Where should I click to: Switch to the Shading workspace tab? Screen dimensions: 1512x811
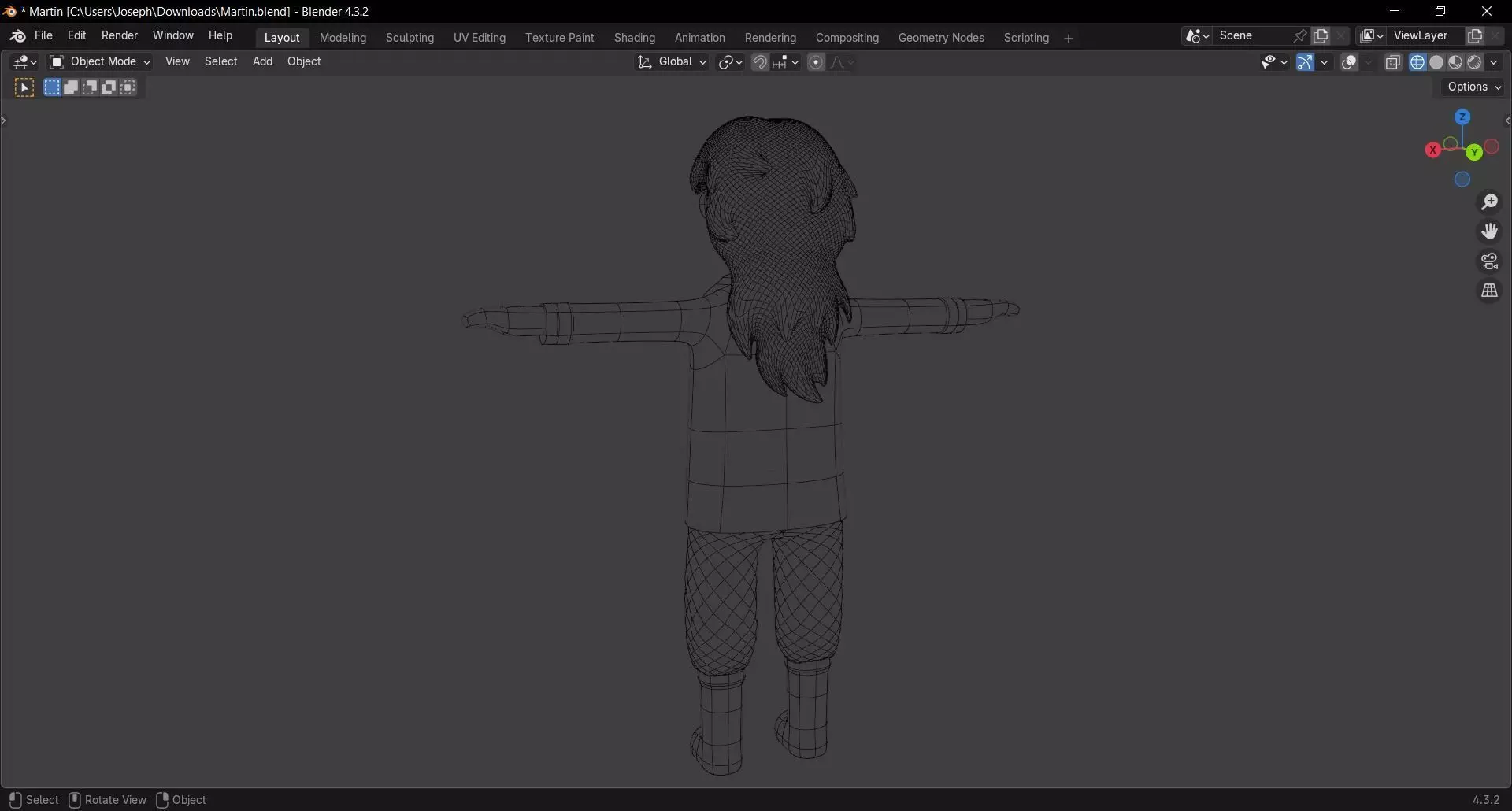coord(635,38)
